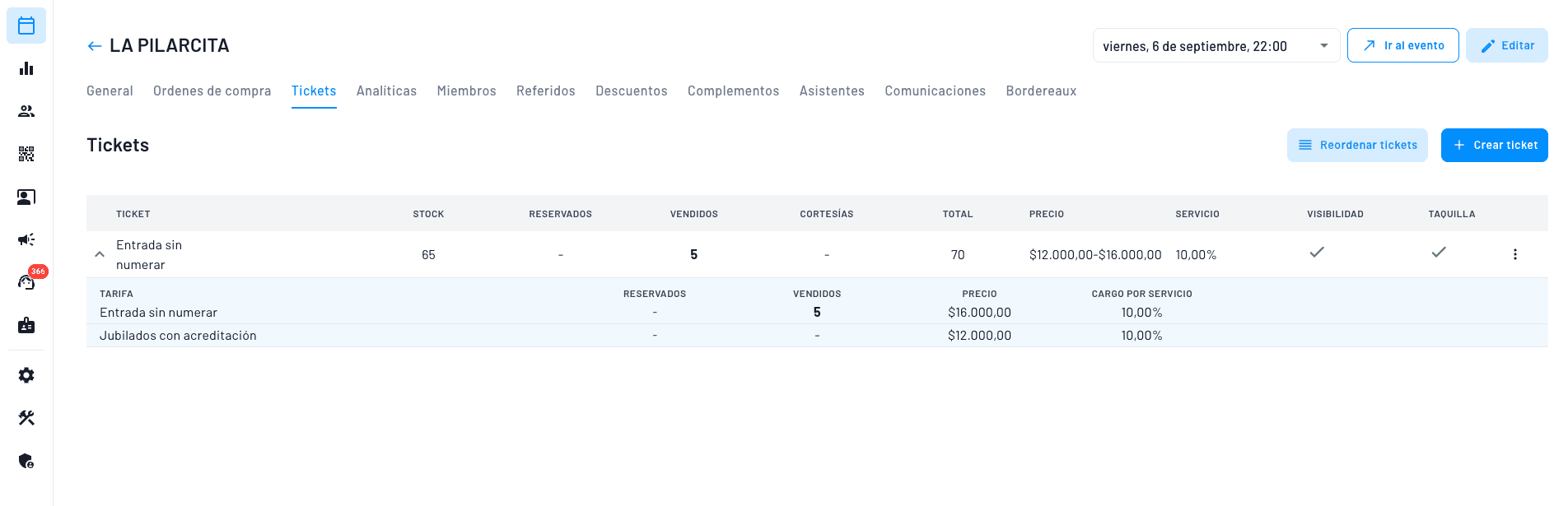Switch to the Complementos tab

733,91
